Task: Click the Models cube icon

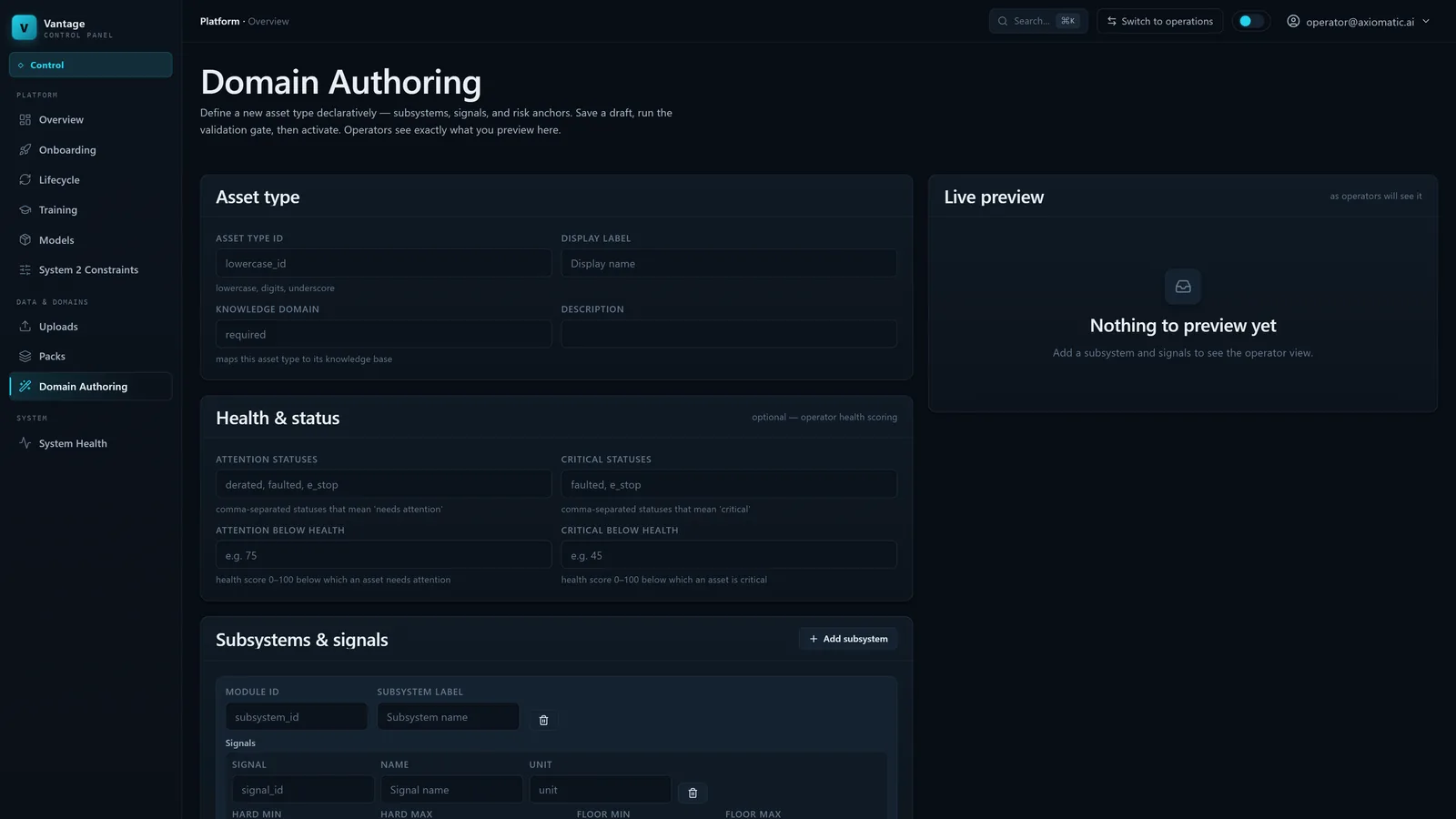Action: point(25,239)
